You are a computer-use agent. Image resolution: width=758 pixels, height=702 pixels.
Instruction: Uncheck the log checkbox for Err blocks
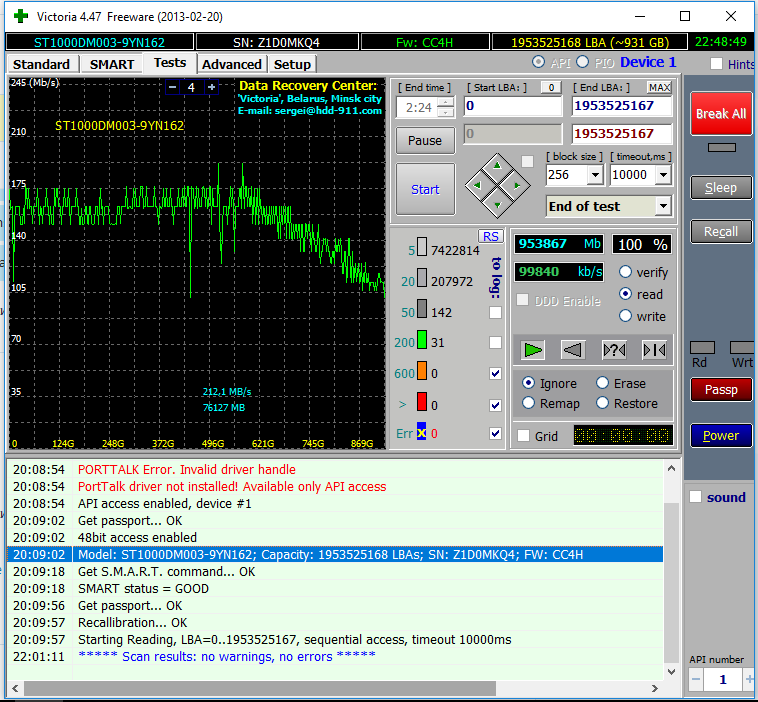(495, 433)
